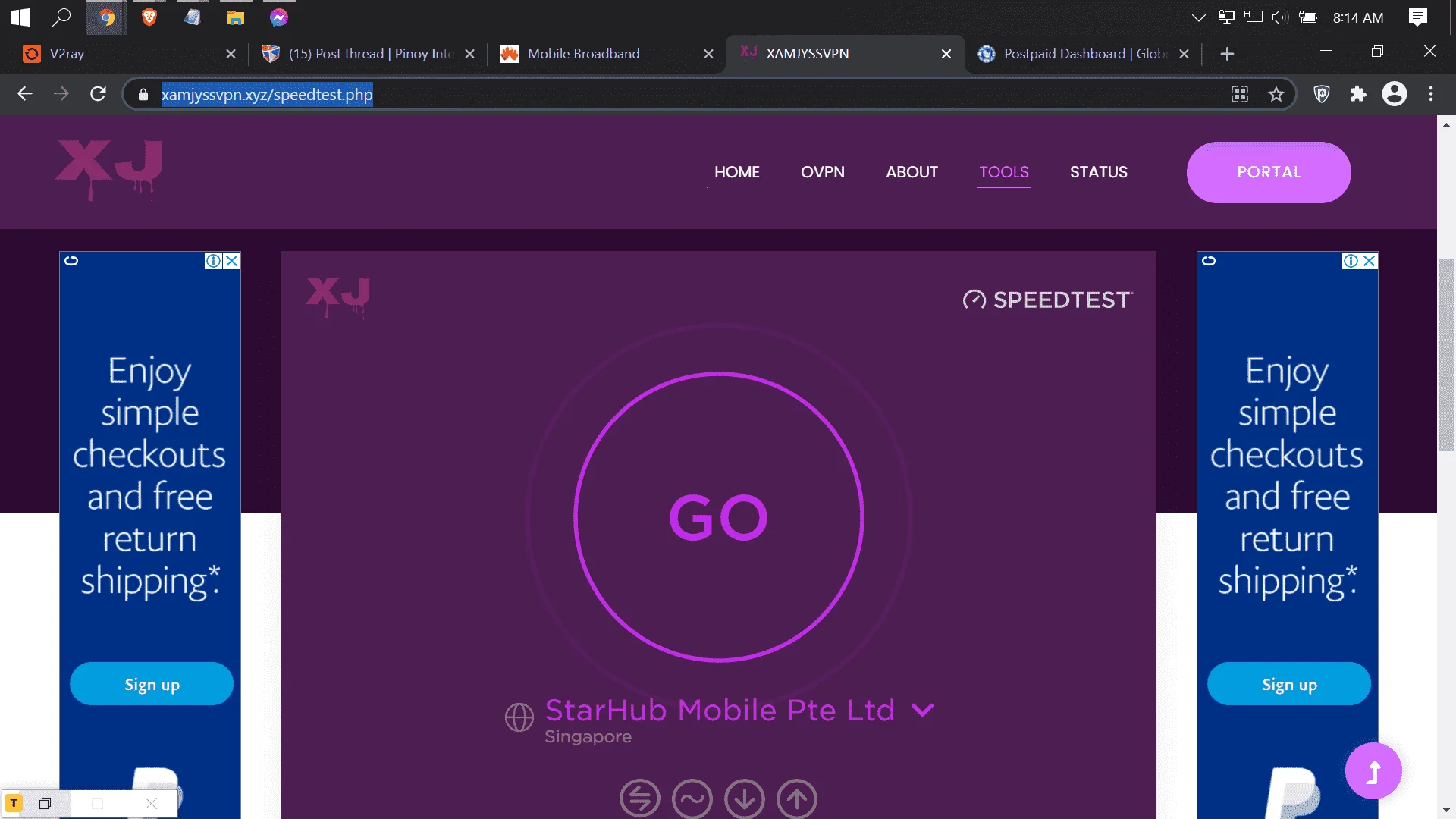1456x819 pixels.
Task: Switch to the V2ray tab
Action: tap(129, 54)
